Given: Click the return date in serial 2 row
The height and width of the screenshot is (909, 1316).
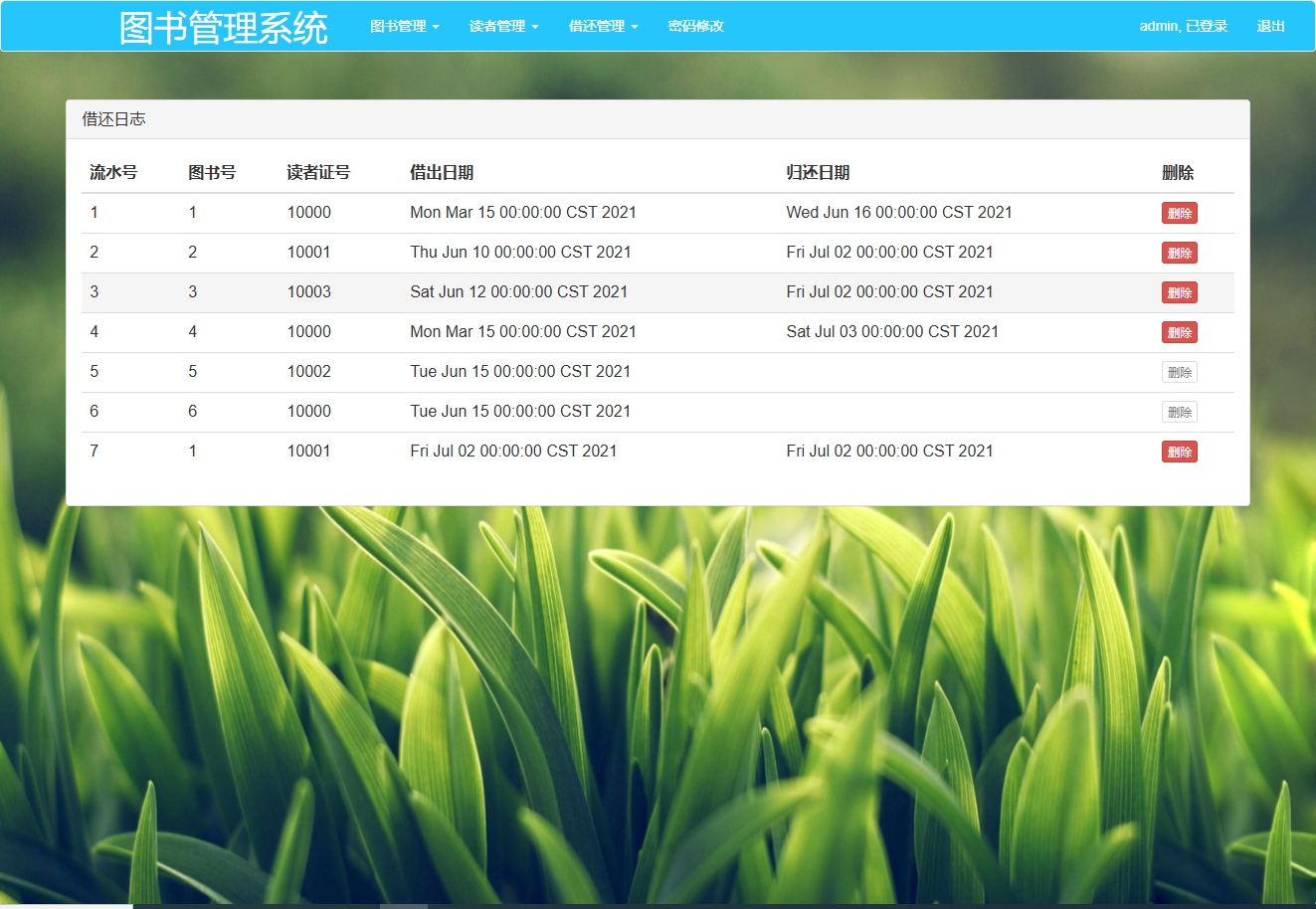Looking at the screenshot, I should tap(889, 252).
